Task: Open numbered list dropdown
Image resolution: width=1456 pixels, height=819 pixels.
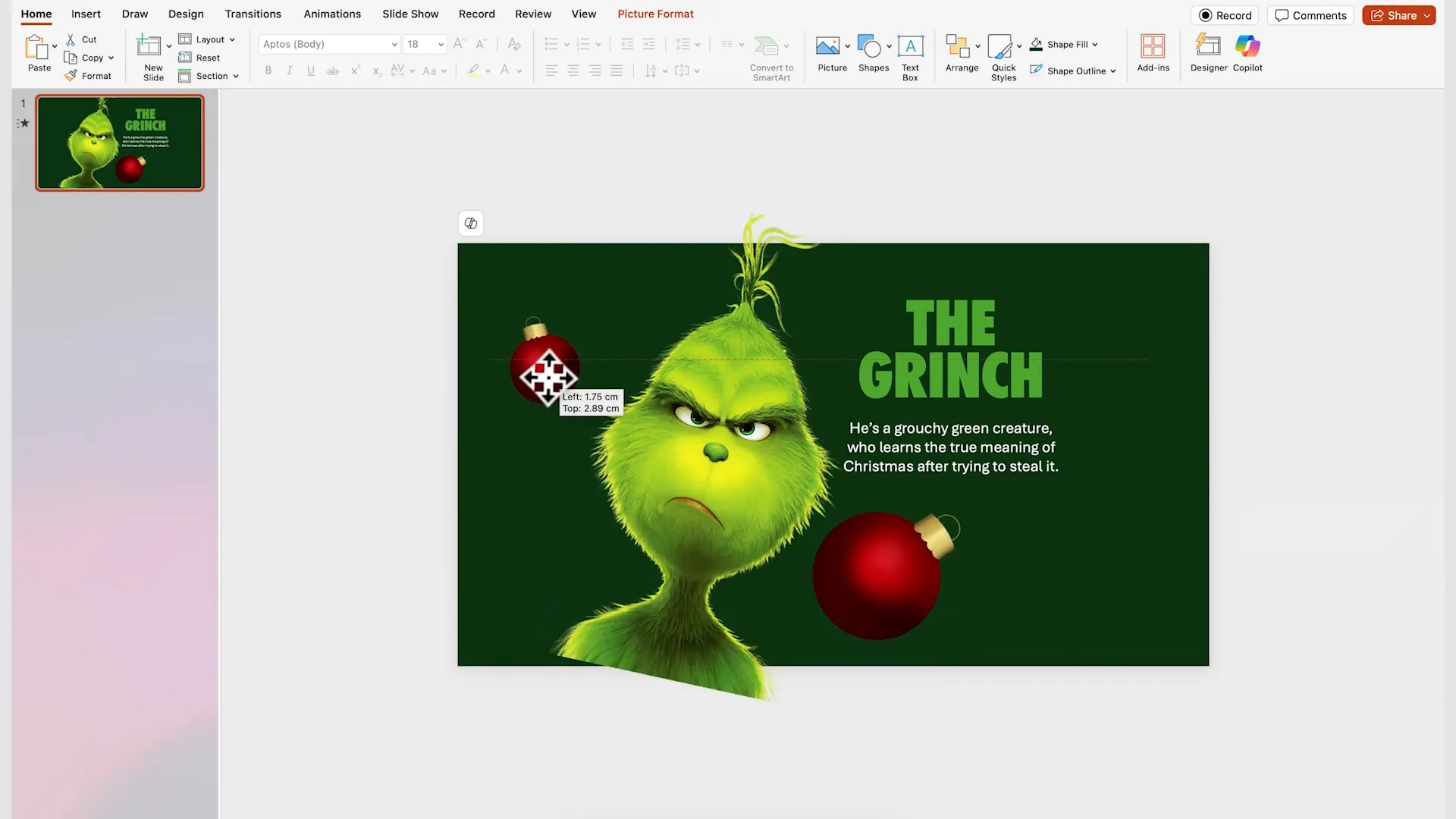Action: (x=598, y=44)
